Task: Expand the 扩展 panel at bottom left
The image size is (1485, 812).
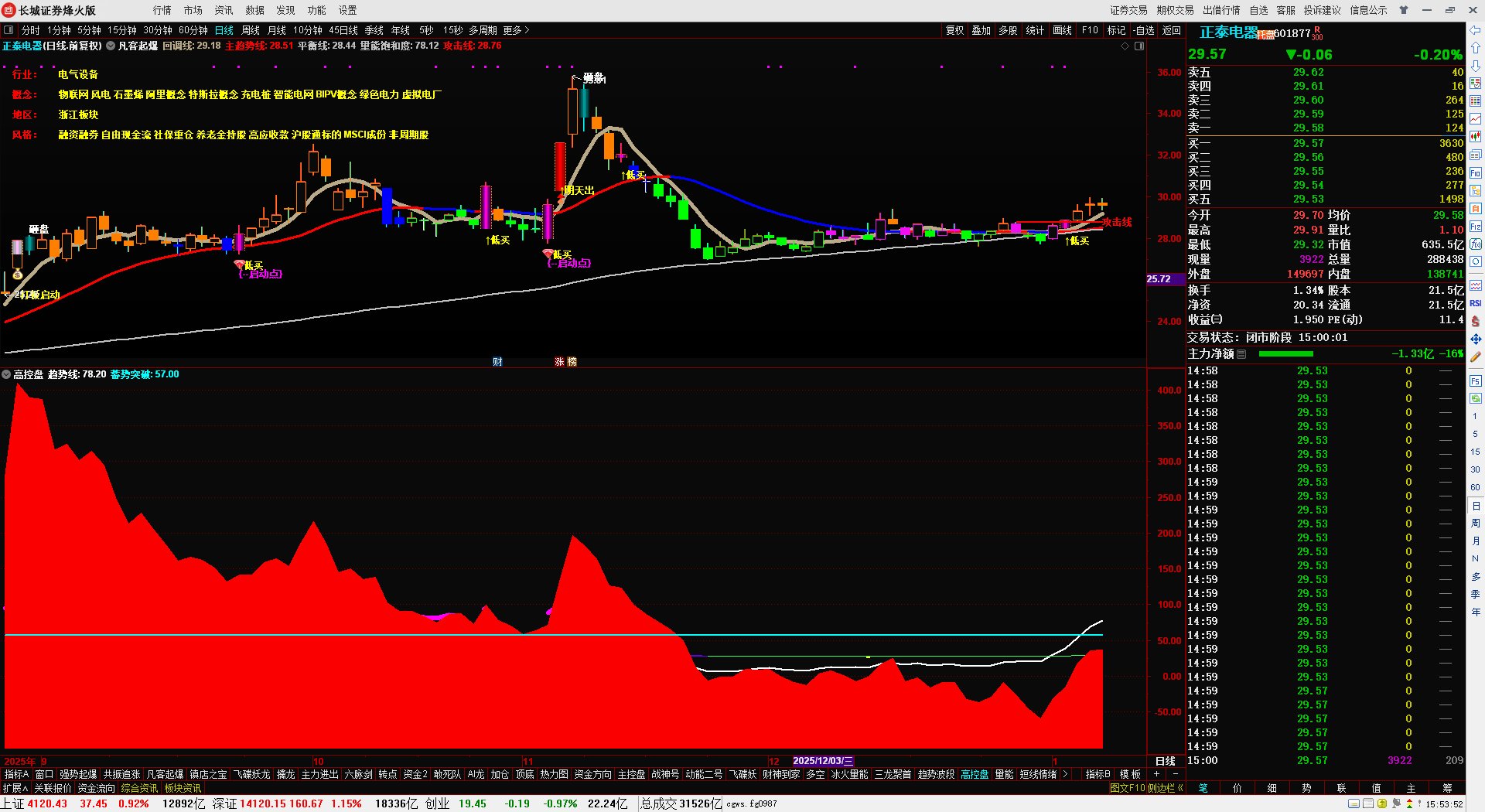Action: pos(15,788)
